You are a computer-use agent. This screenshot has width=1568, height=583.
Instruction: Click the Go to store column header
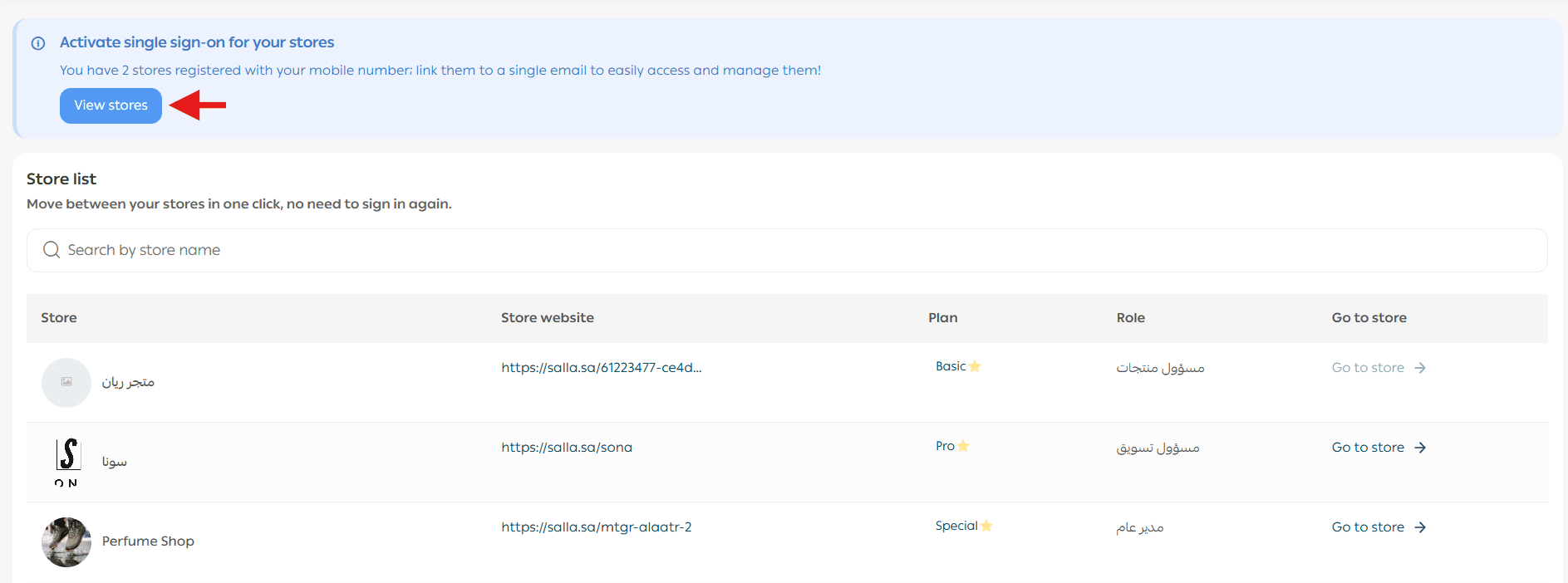(x=1369, y=317)
